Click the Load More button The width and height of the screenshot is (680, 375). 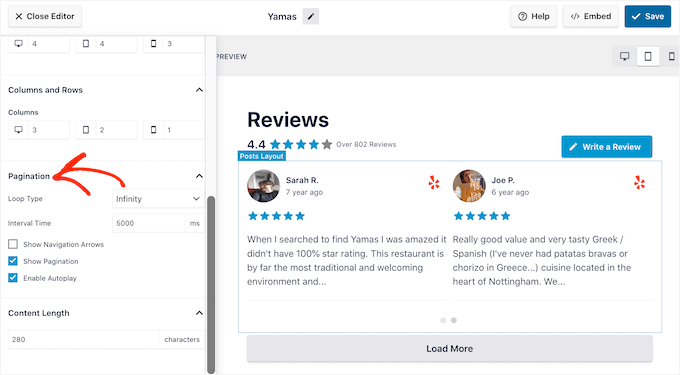[x=450, y=349]
